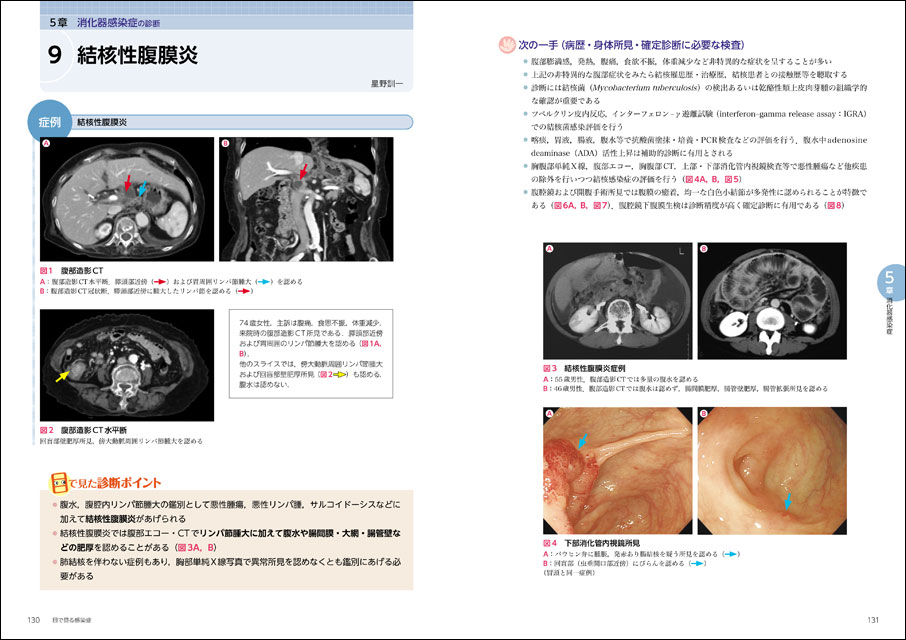
Task: Select the 症例 case badge
Action: (49, 122)
